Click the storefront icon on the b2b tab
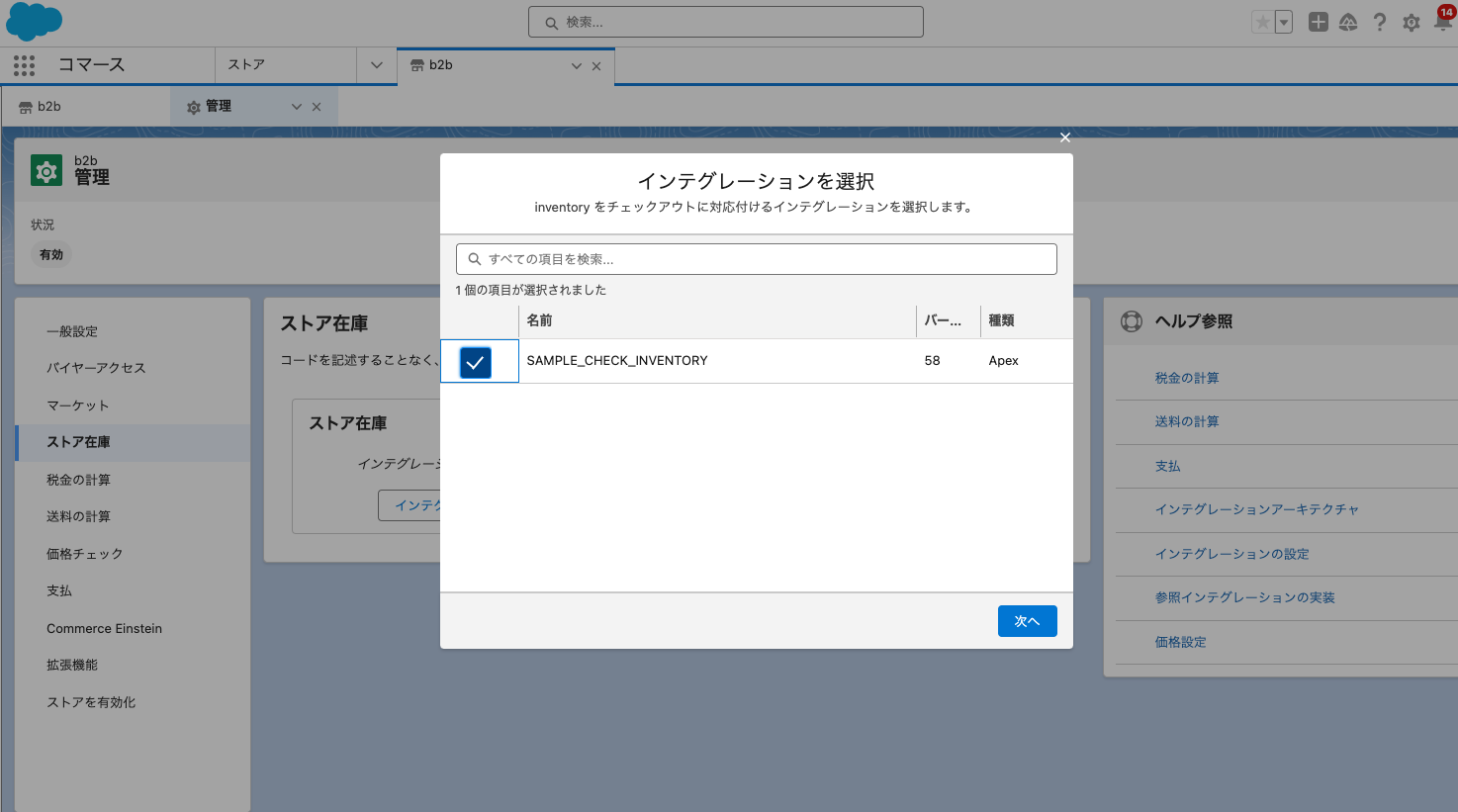Image resolution: width=1458 pixels, height=812 pixels. pyautogui.click(x=414, y=65)
